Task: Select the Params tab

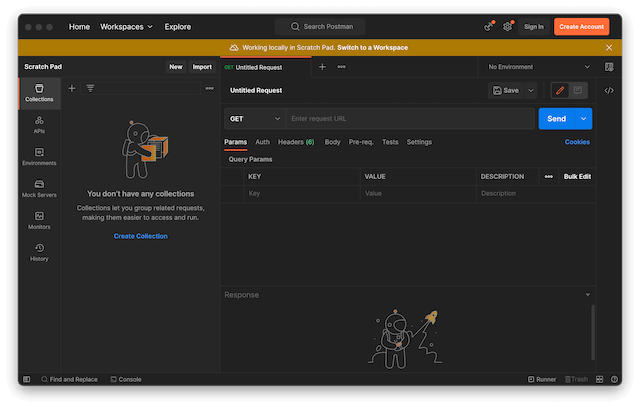Action: pos(236,142)
